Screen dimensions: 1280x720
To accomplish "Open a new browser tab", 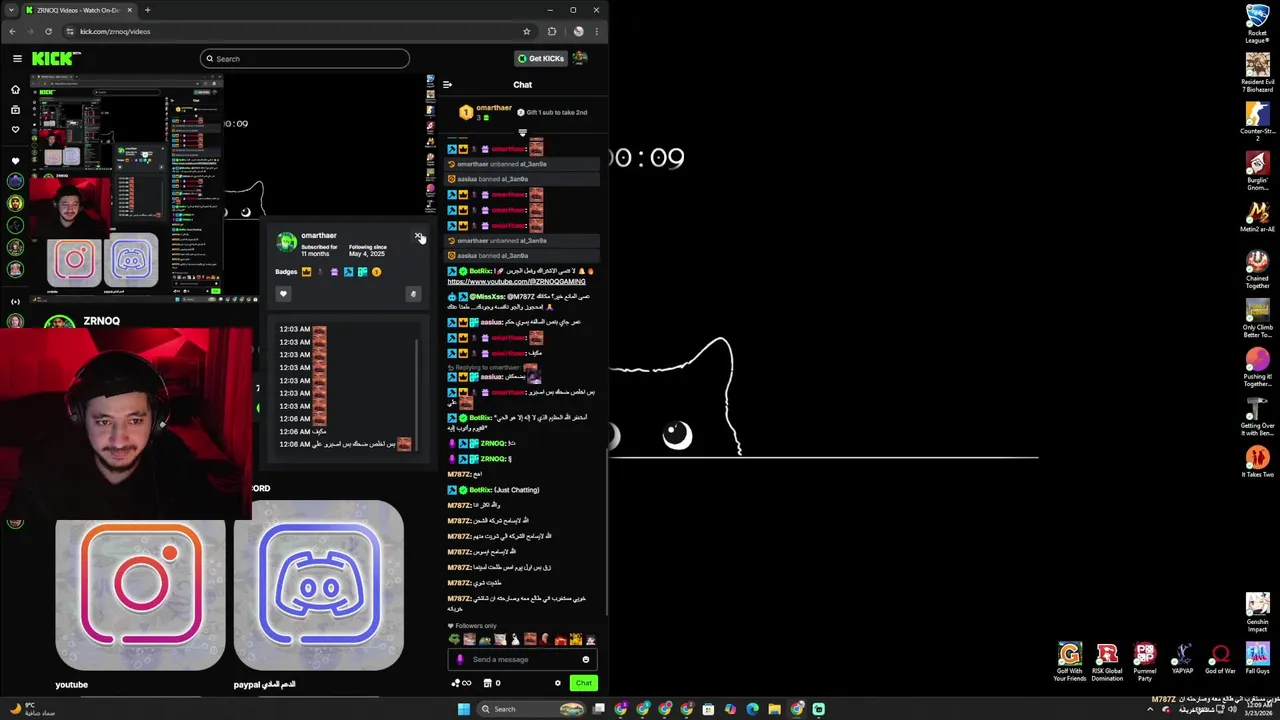I will 147,10.
